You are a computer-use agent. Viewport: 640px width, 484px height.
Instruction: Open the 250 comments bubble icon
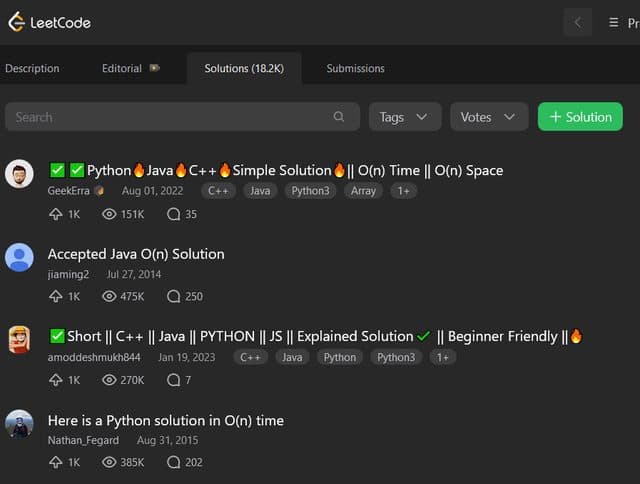pyautogui.click(x=173, y=296)
